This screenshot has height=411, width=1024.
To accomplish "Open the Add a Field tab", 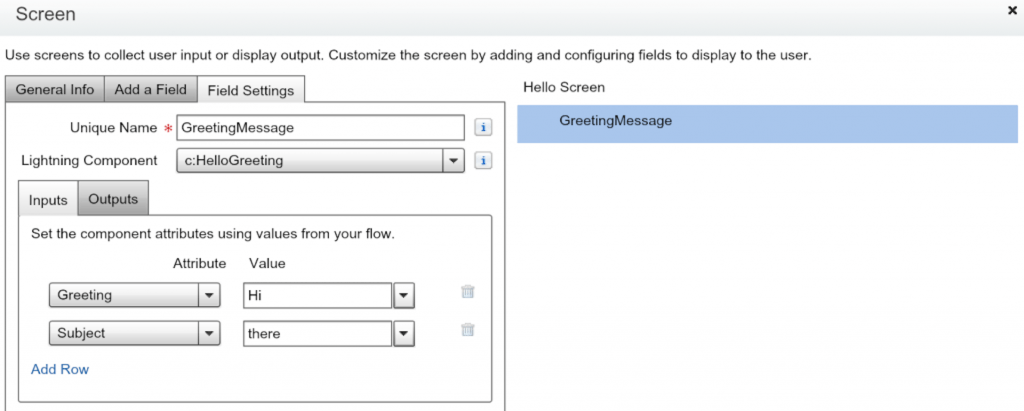I will (x=150, y=89).
